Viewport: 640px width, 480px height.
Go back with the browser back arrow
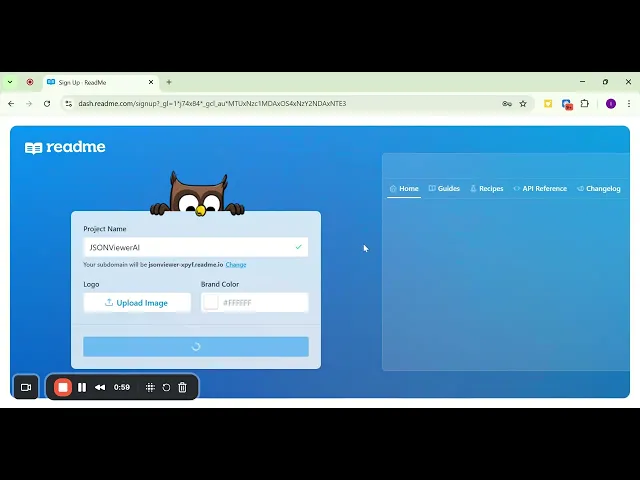[11, 104]
